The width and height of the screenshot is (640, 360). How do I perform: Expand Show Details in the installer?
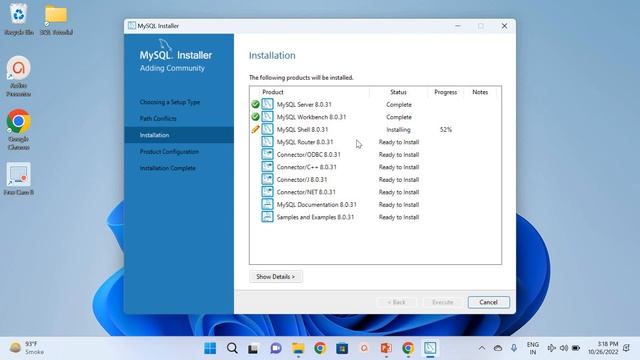tap(276, 277)
